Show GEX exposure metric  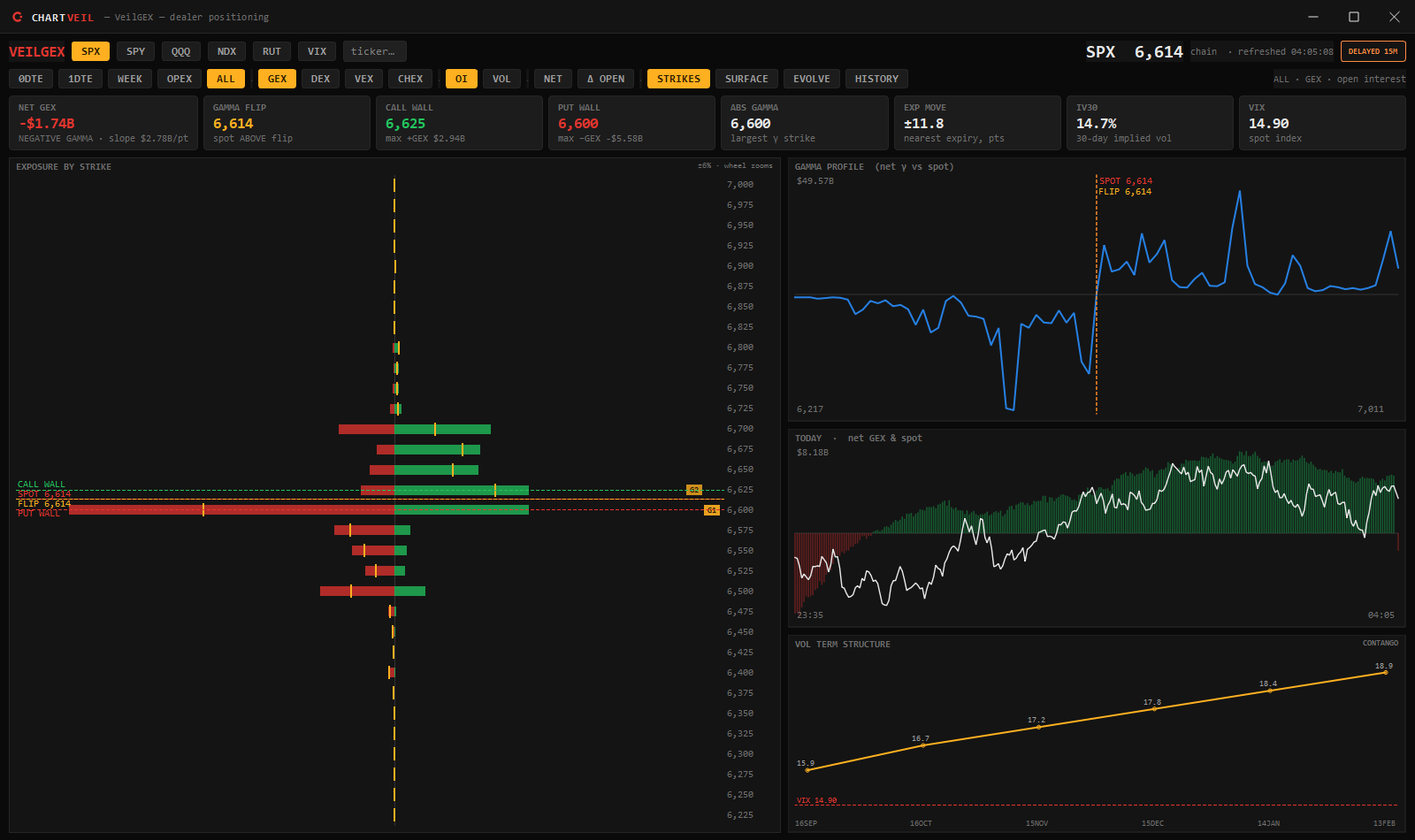tap(278, 79)
